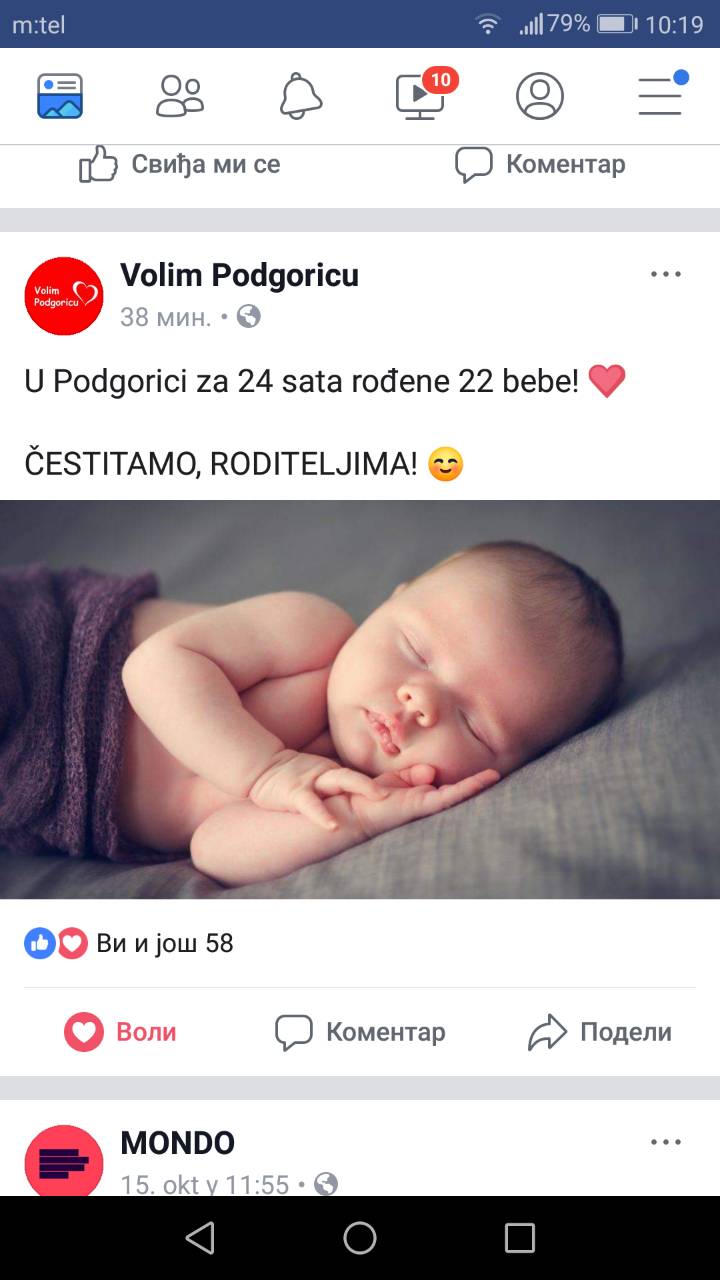Viewport: 720px width, 1280px height.
Task: Open Volim Podgoricu page avatar
Action: coord(64,295)
